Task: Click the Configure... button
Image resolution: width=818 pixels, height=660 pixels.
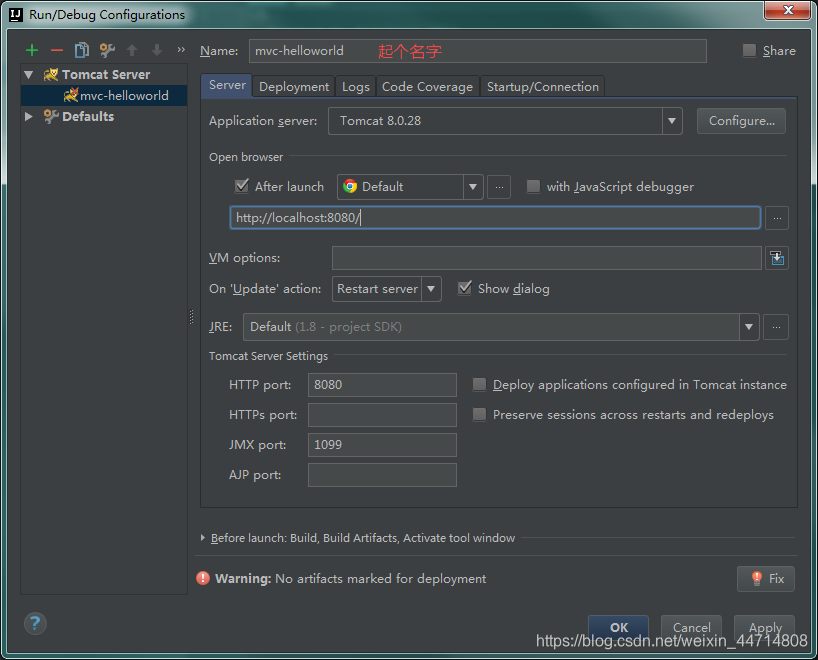Action: [741, 121]
